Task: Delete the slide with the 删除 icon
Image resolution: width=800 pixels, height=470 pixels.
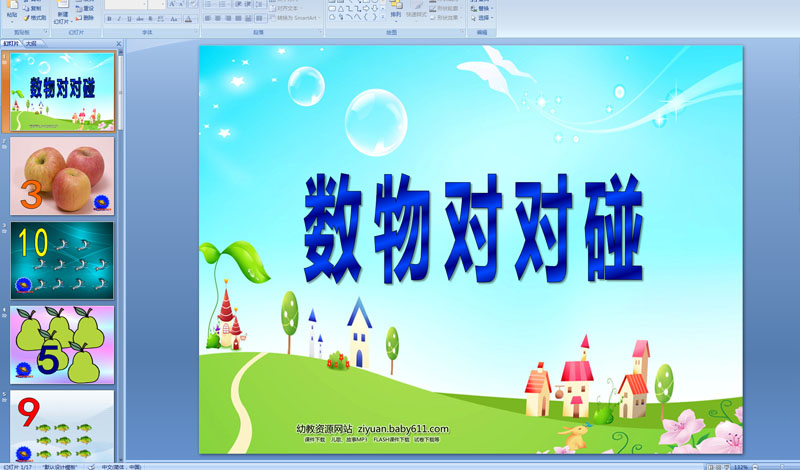Action: pos(85,18)
